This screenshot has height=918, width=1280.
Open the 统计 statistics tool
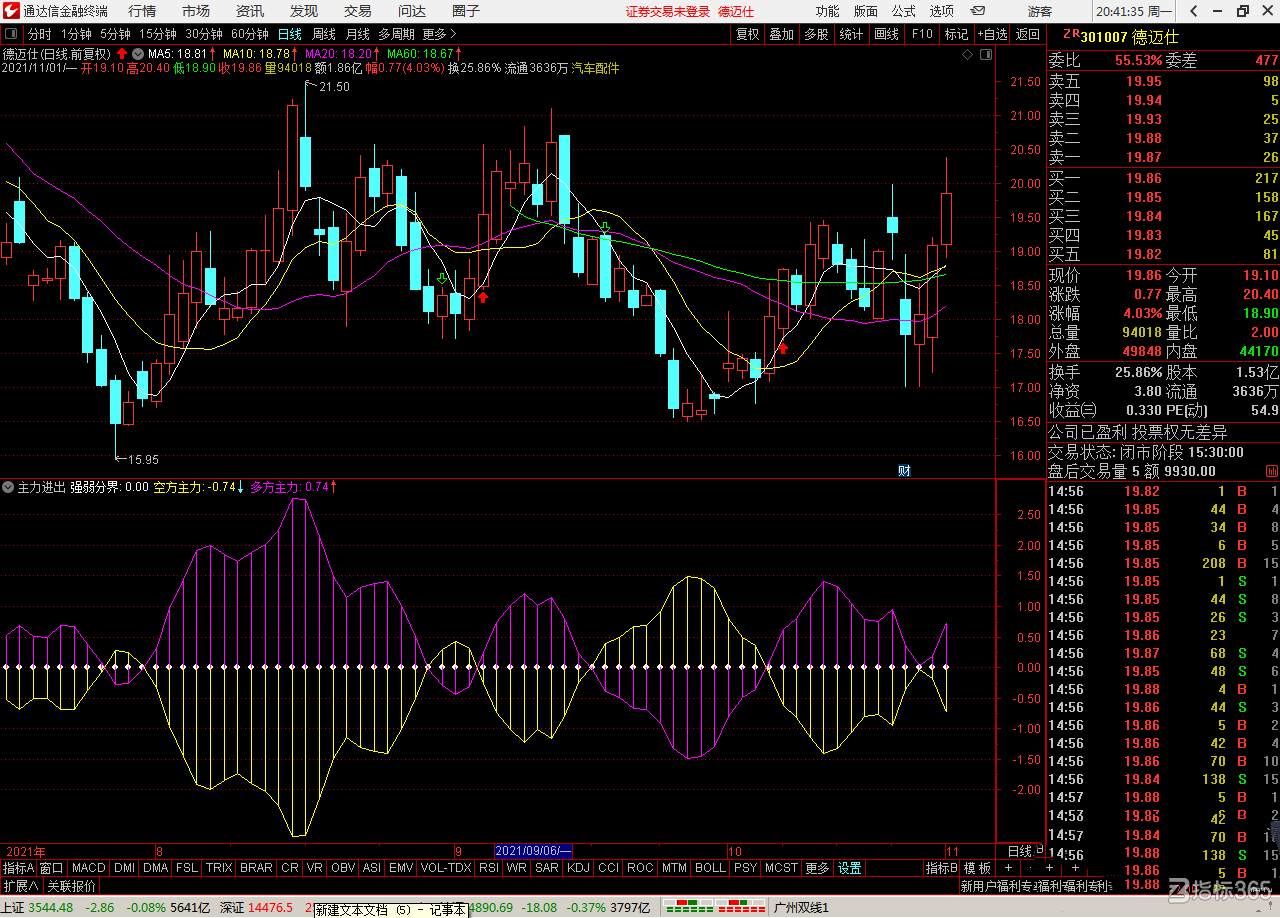851,34
